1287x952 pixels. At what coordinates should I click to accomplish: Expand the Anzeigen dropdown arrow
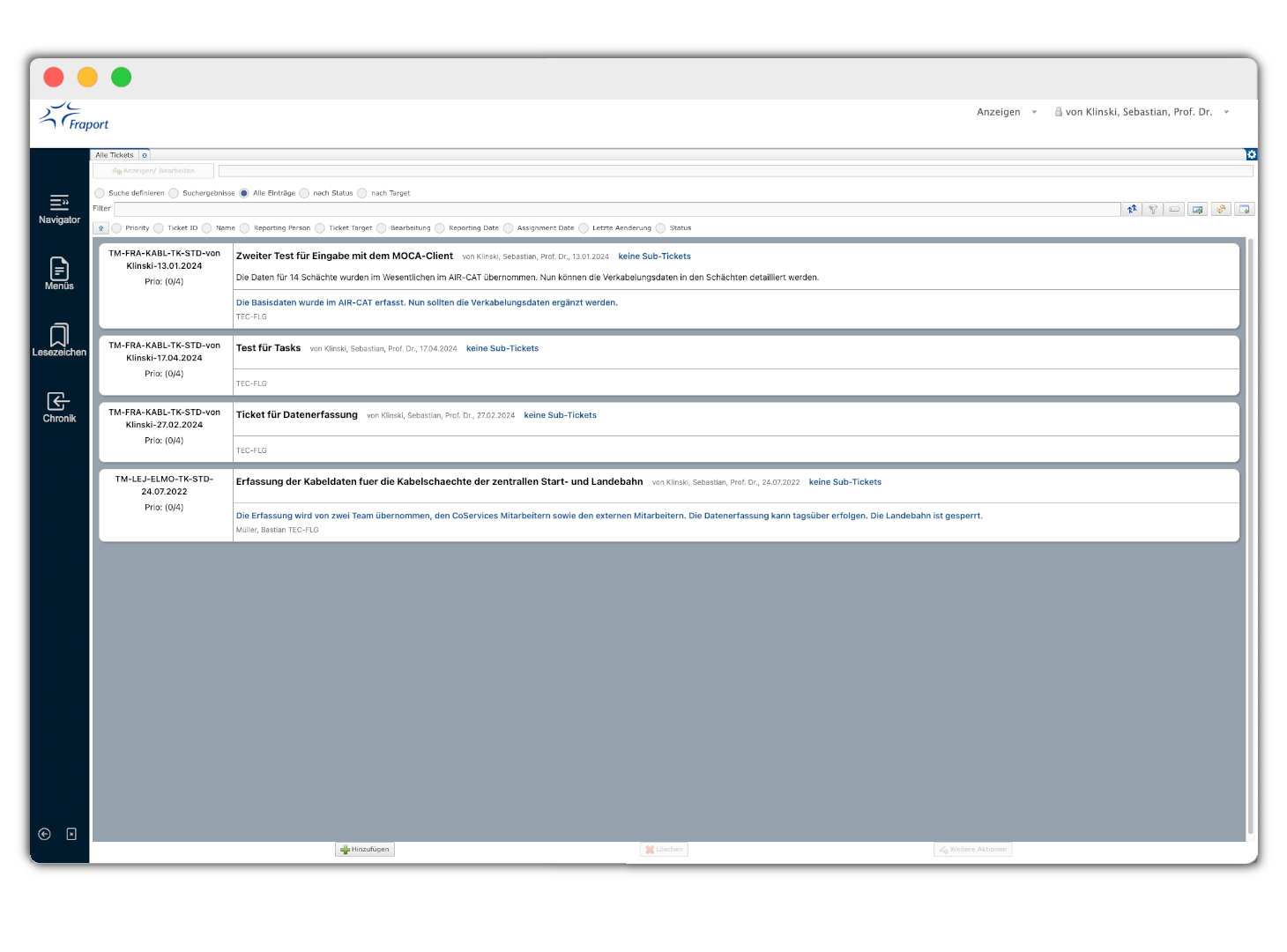point(1034,112)
